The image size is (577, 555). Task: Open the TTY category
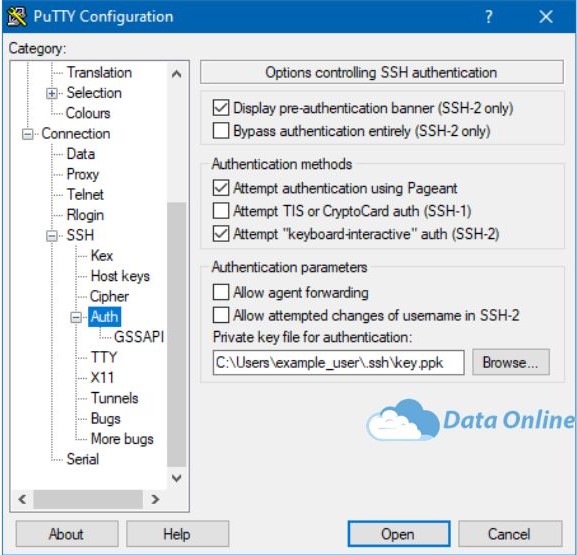(x=104, y=357)
